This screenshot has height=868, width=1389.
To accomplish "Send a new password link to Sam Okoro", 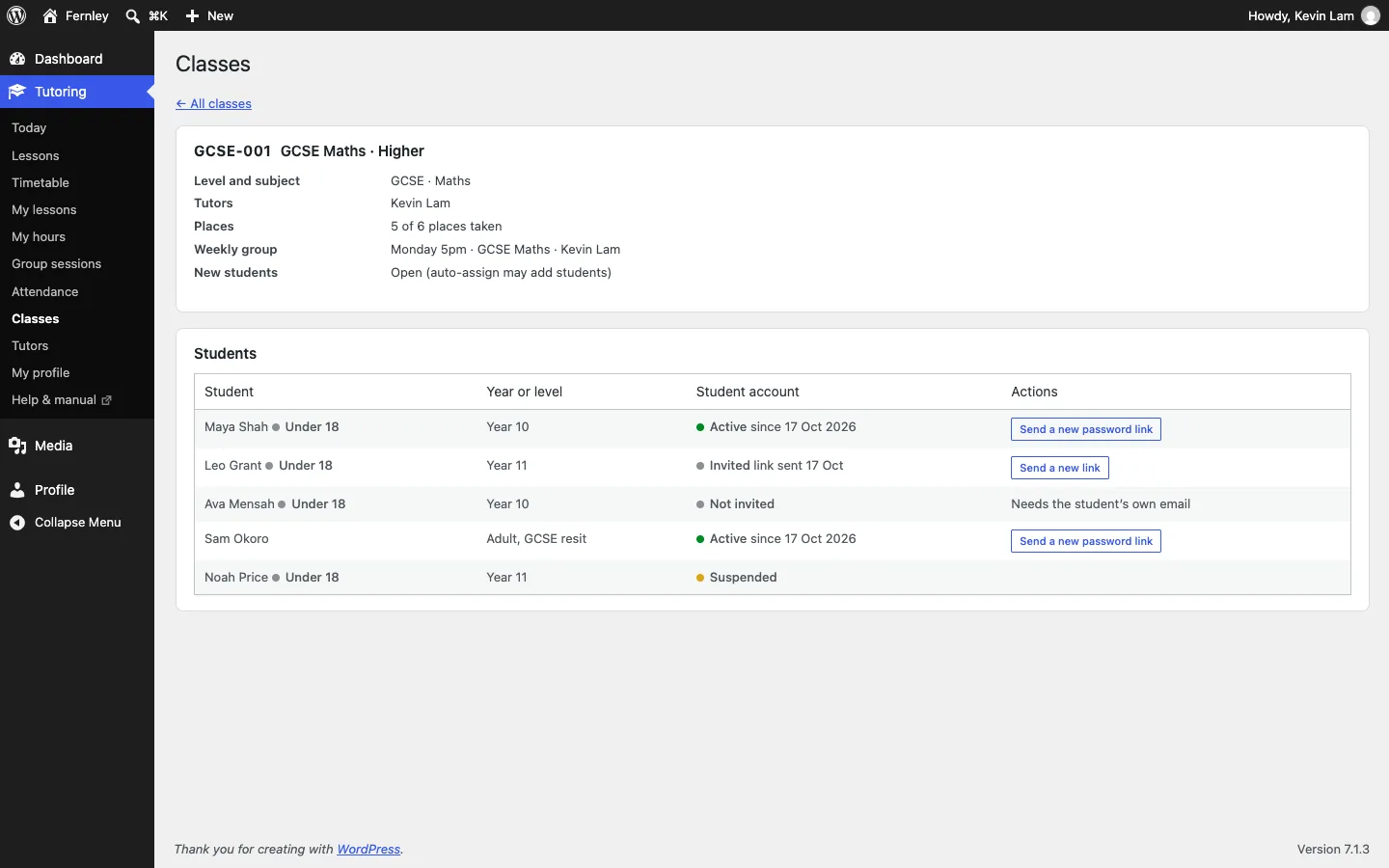I will [1086, 541].
